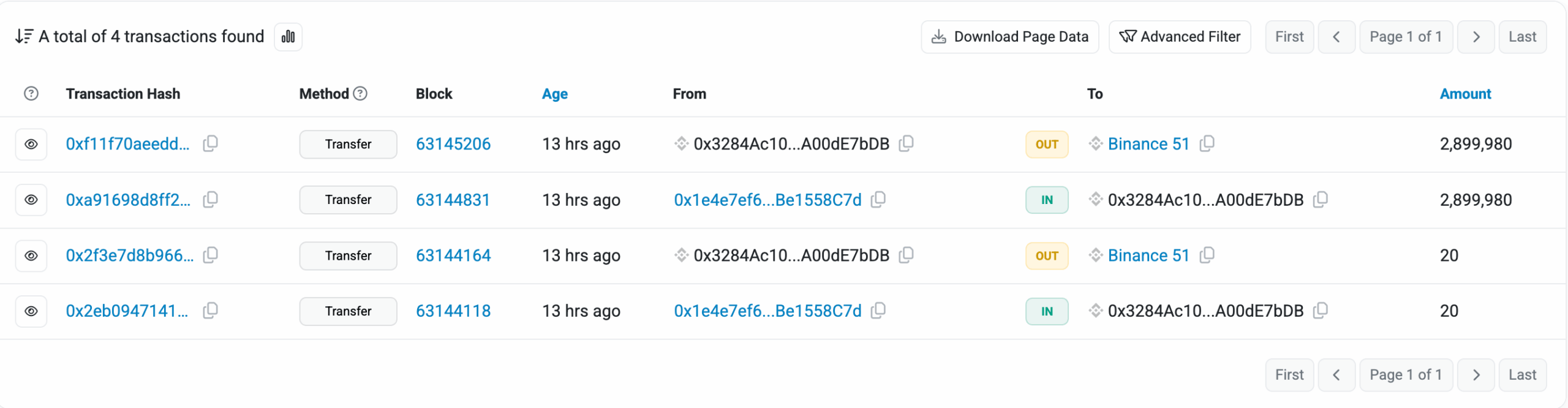Click the help icon beside Method
1568x408 pixels.
(360, 94)
